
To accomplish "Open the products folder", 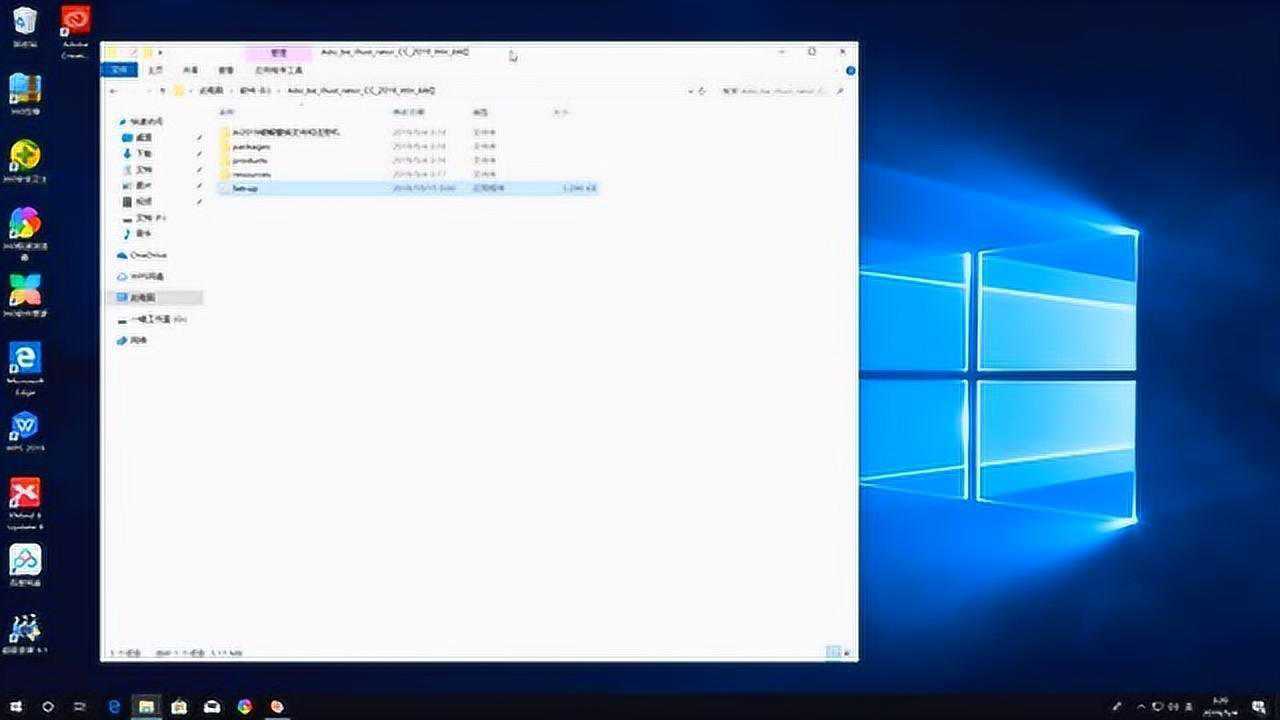I will point(250,160).
